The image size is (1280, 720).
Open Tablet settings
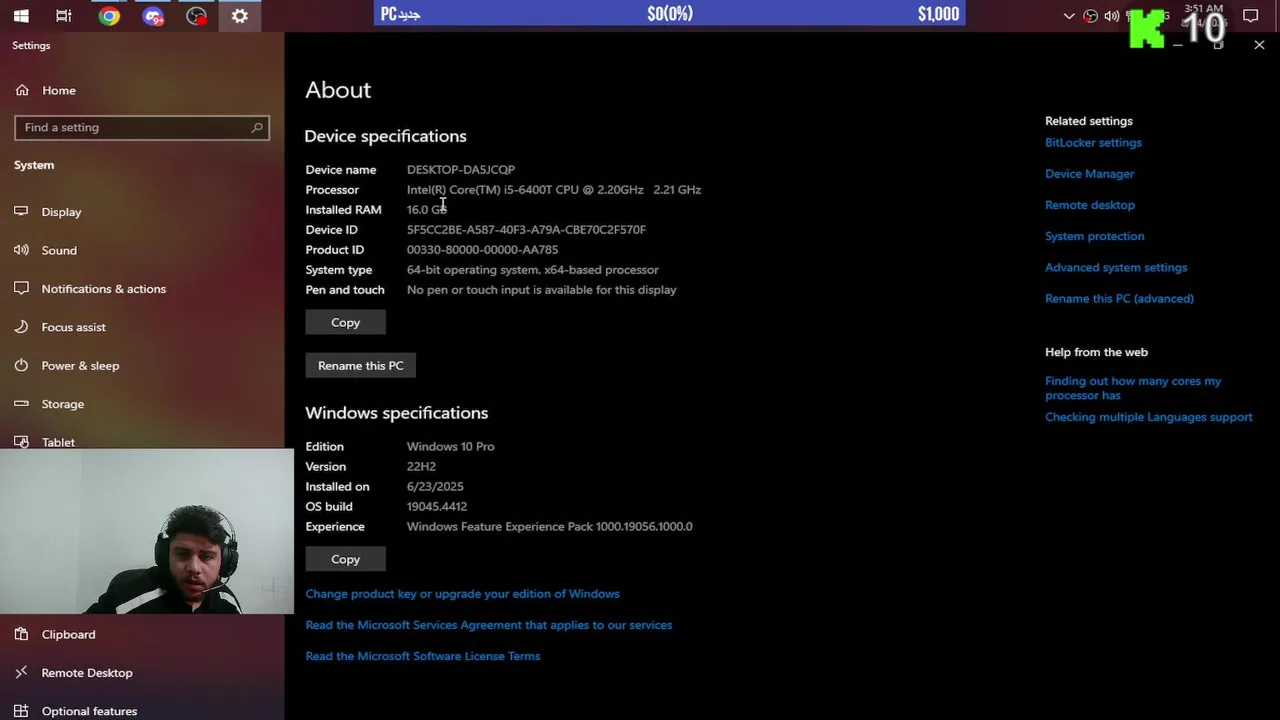[58, 442]
